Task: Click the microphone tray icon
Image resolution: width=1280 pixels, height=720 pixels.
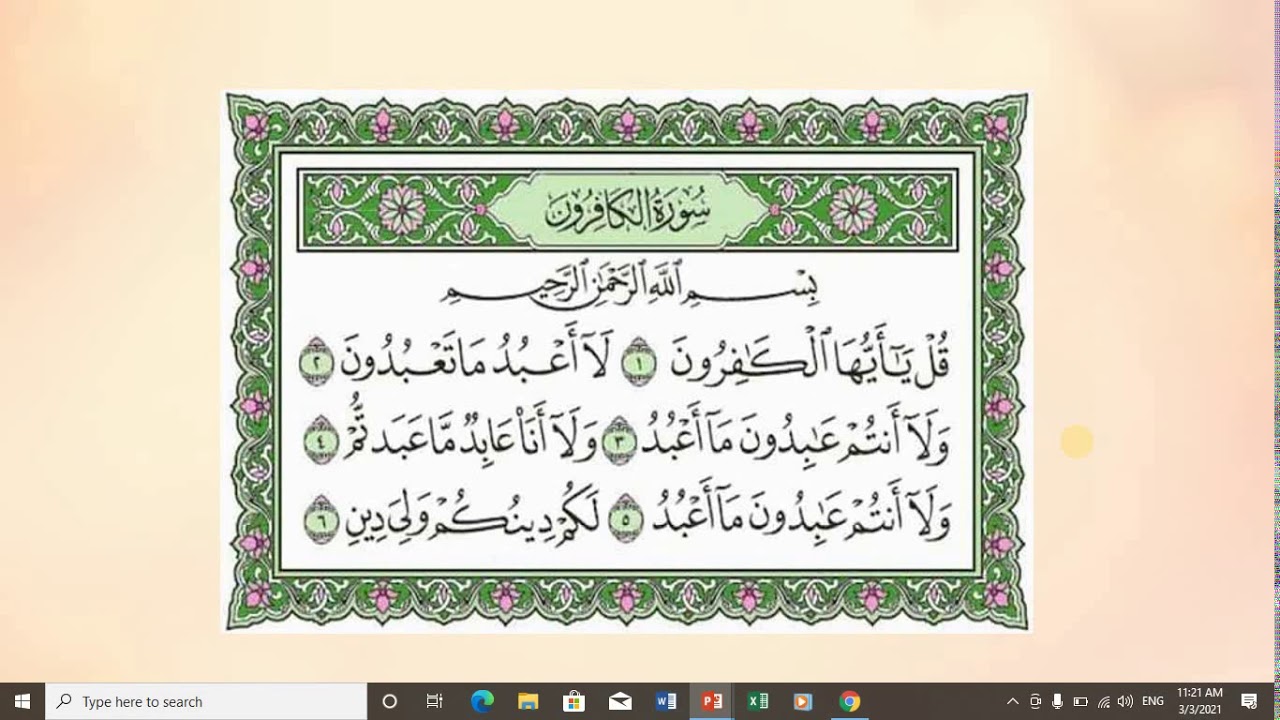Action: click(x=1057, y=701)
